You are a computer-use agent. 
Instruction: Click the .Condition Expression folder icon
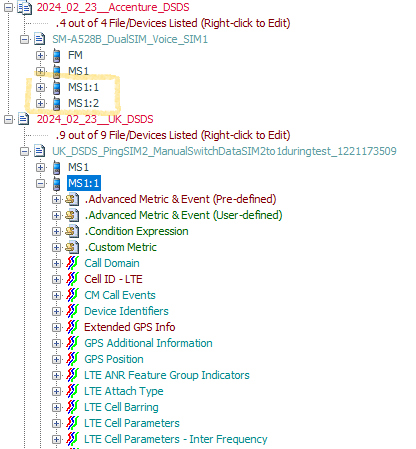(72, 231)
